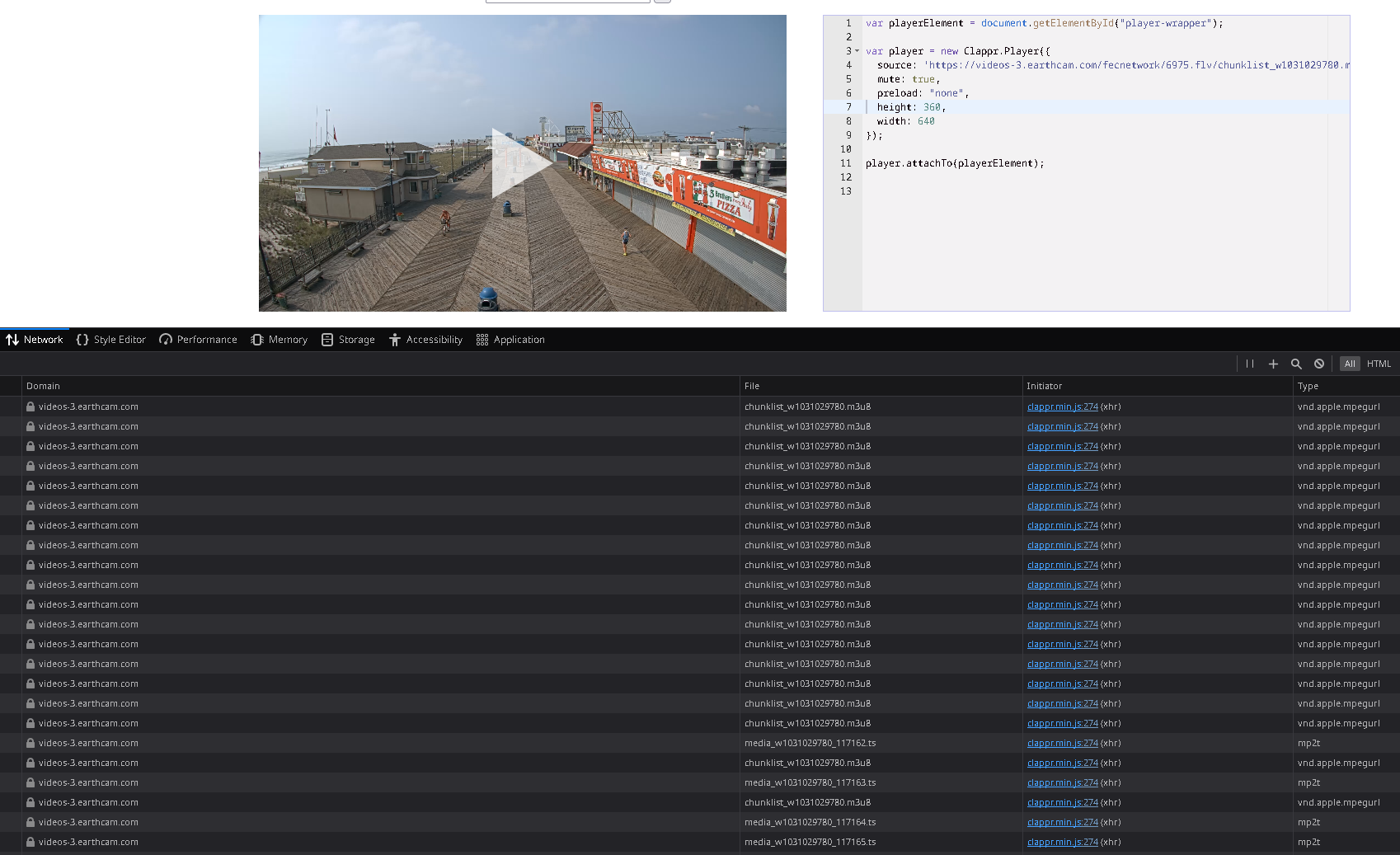The height and width of the screenshot is (855, 1400).
Task: Open request blocking via the no-entry icon
Action: click(x=1319, y=364)
